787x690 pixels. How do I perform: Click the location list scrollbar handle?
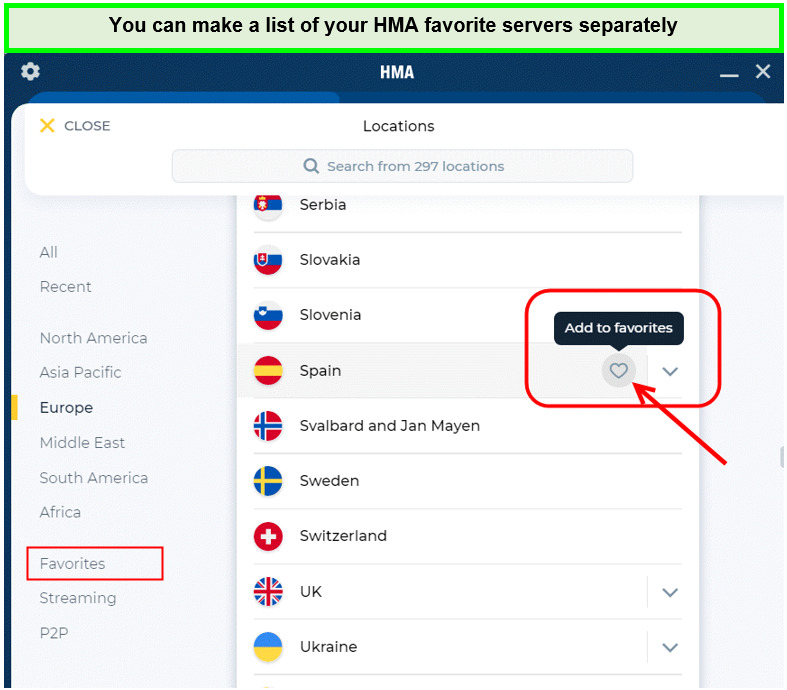click(781, 457)
